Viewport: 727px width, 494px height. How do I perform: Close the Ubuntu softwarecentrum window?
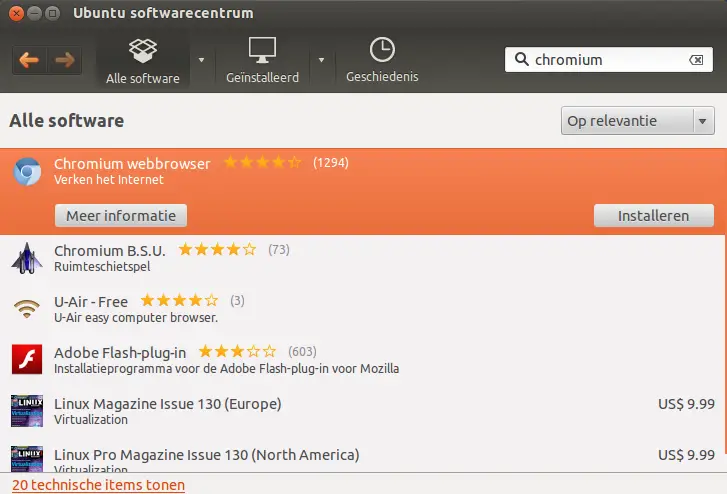pos(16,13)
